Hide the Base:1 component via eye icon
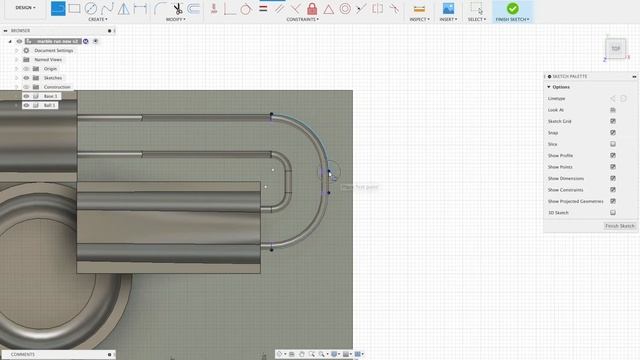 (26, 96)
